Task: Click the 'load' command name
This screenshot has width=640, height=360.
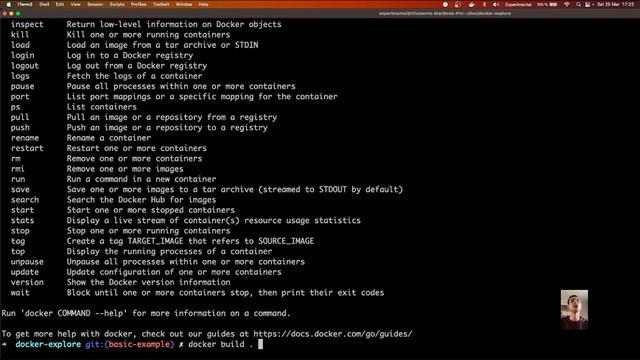Action: pos(20,45)
